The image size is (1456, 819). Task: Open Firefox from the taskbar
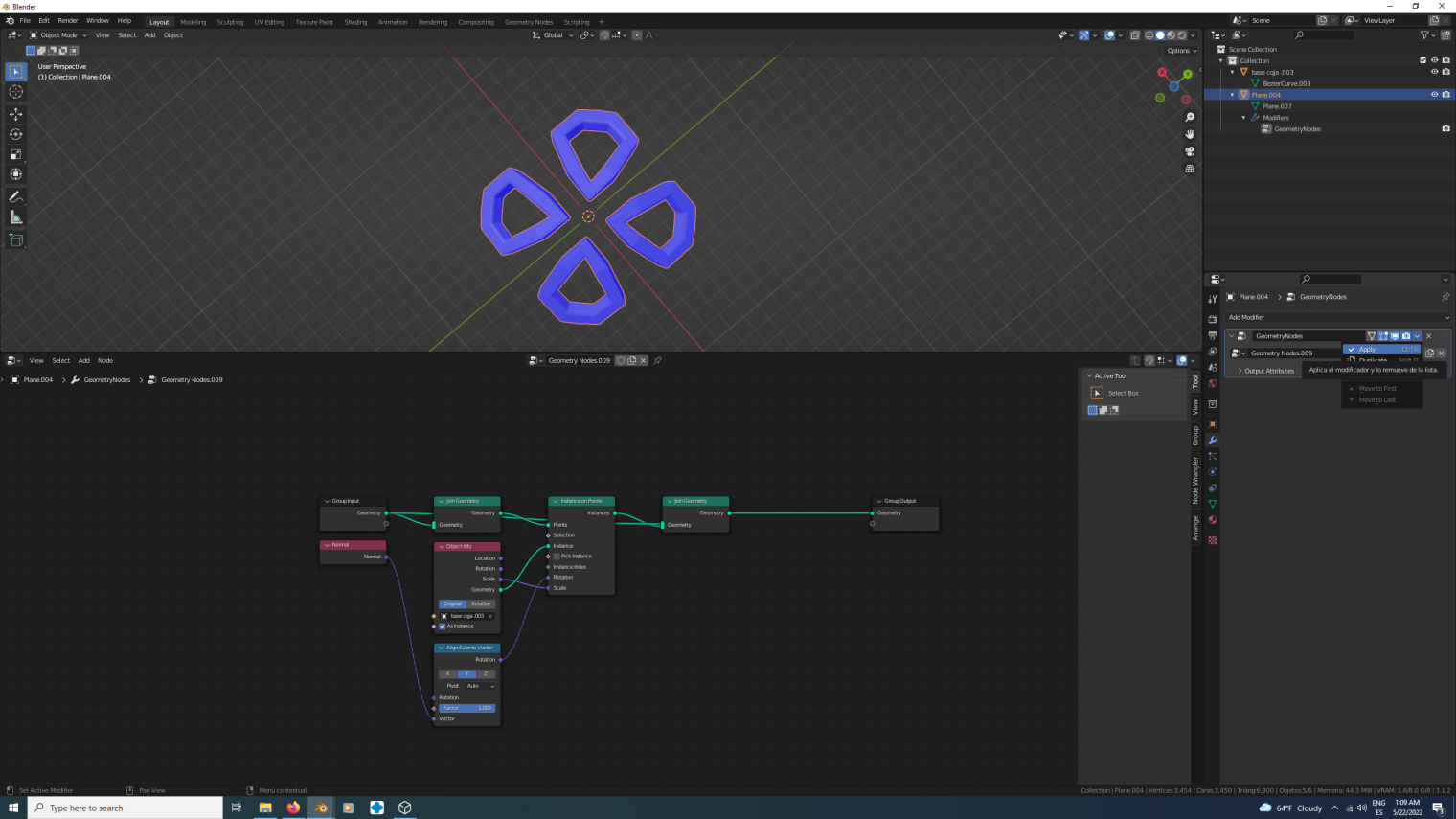click(293, 808)
